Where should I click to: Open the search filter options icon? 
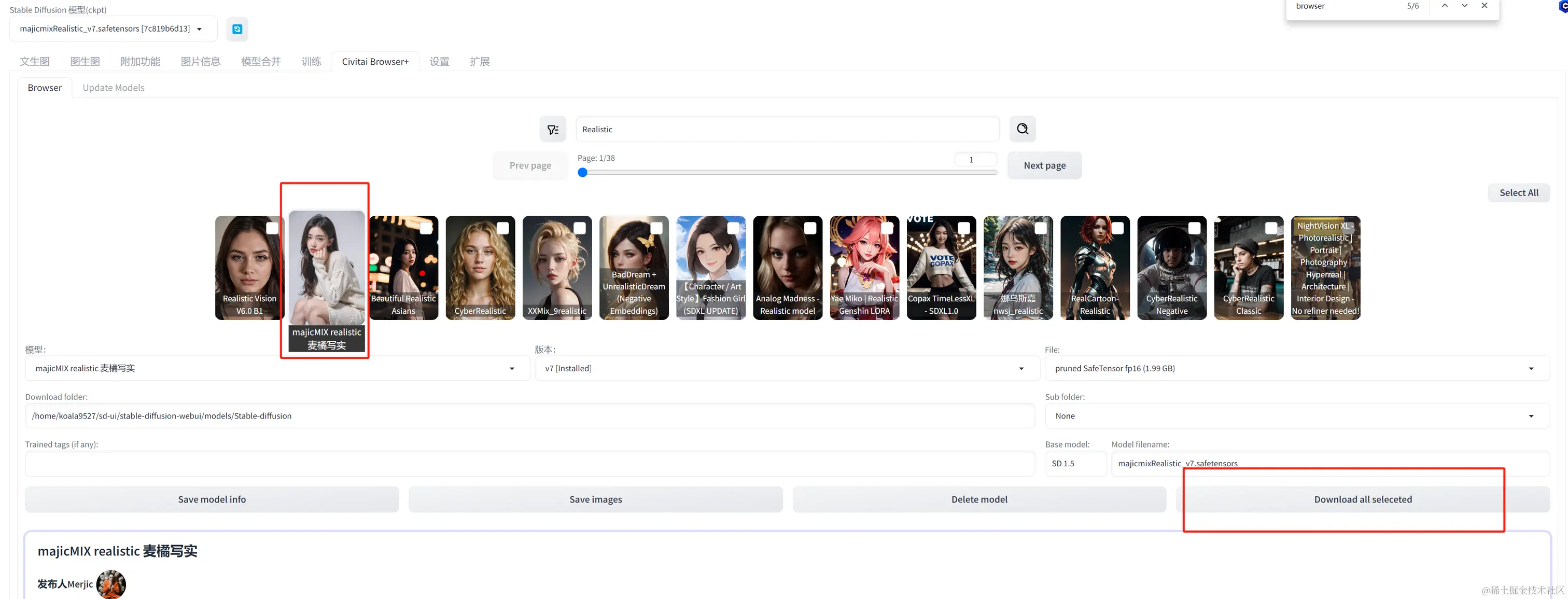553,129
